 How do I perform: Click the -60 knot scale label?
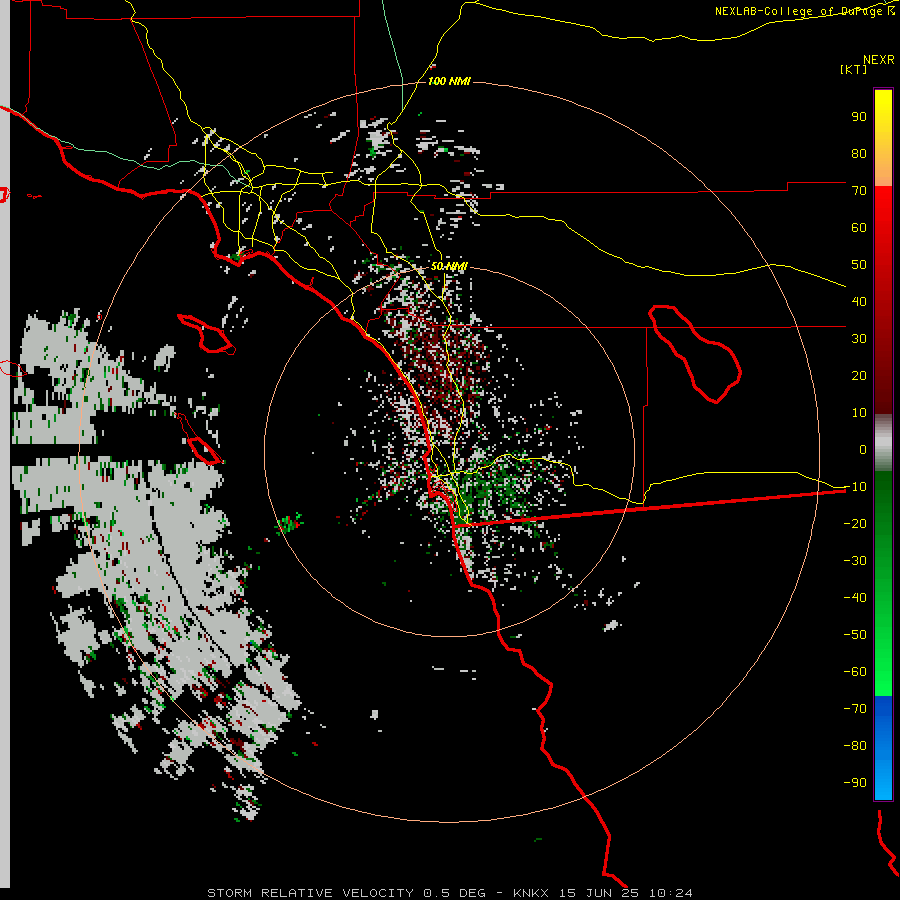[x=855, y=672]
